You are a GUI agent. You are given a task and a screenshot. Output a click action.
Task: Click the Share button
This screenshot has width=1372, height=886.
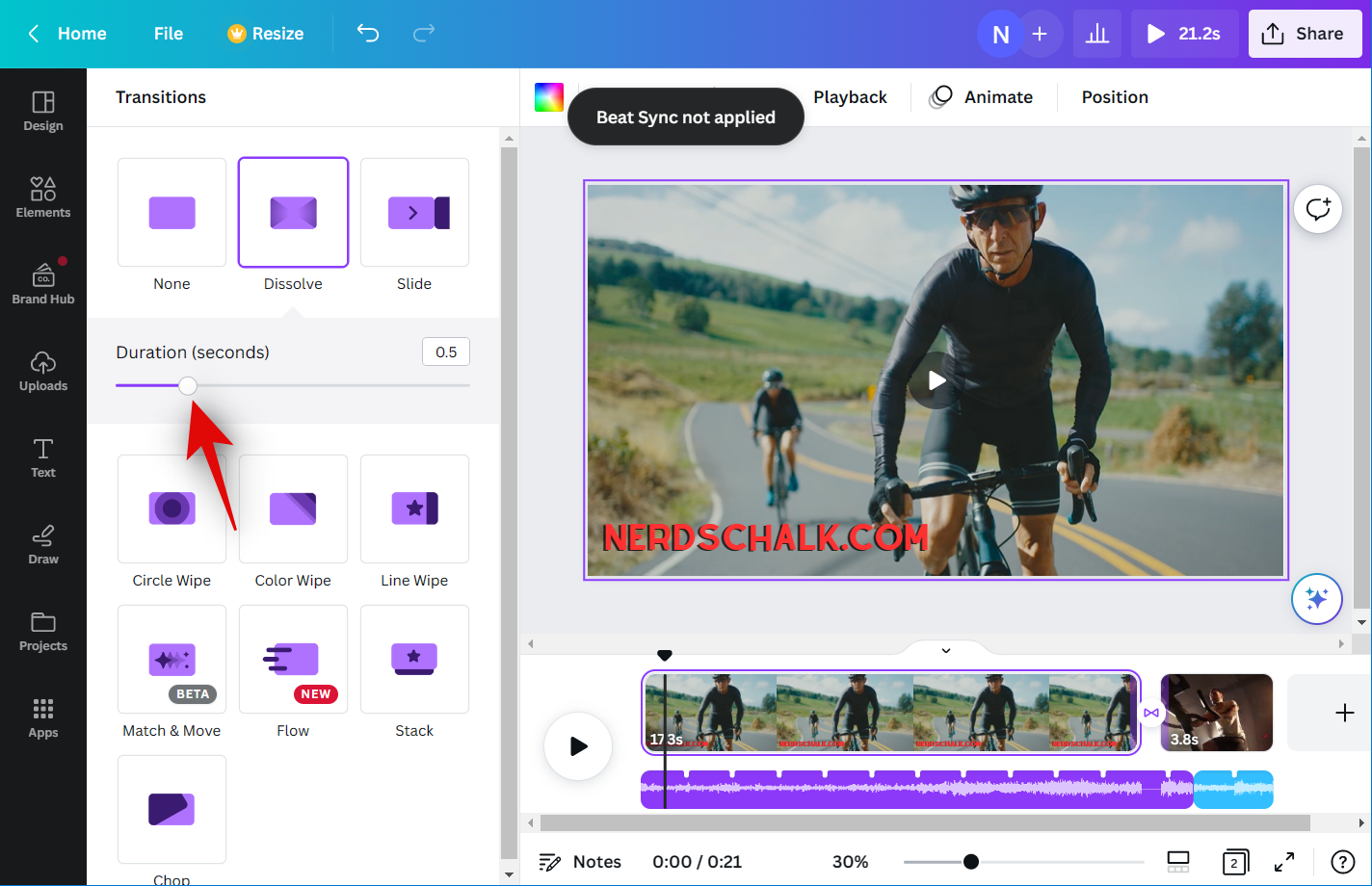coord(1303,34)
